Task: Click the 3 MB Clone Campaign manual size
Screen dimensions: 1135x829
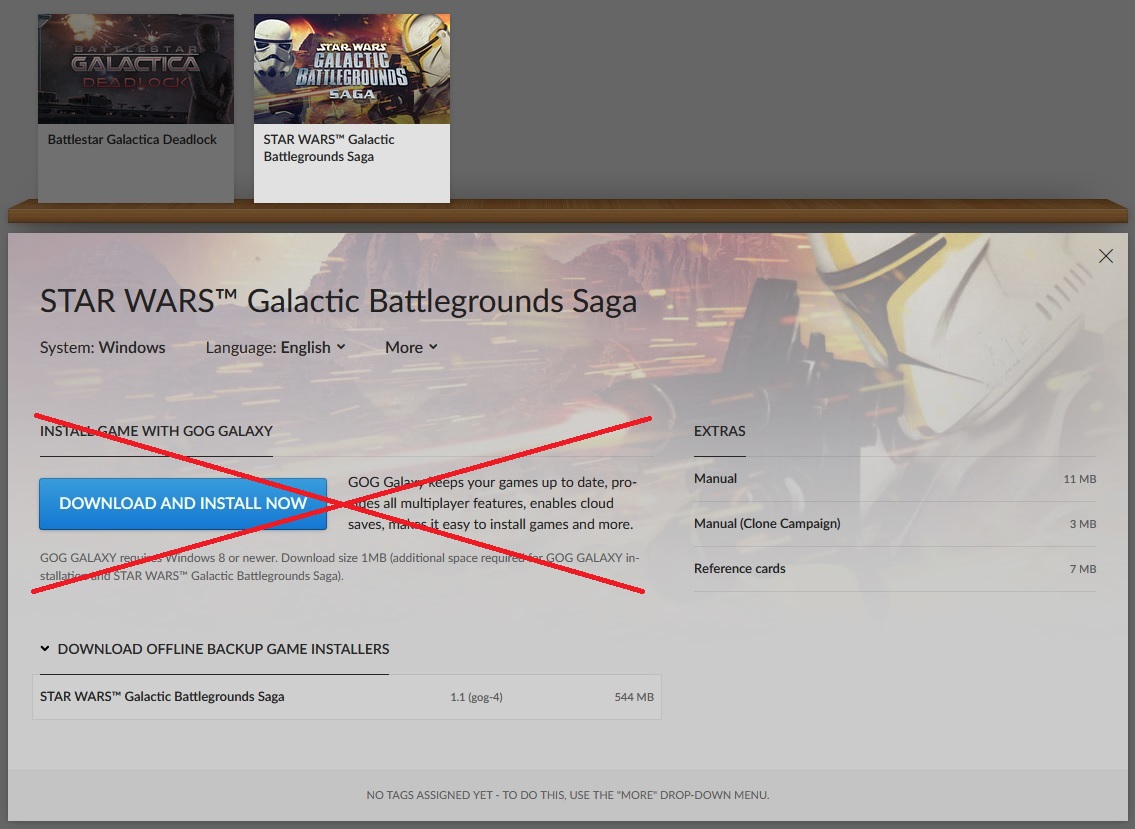Action: (1083, 523)
